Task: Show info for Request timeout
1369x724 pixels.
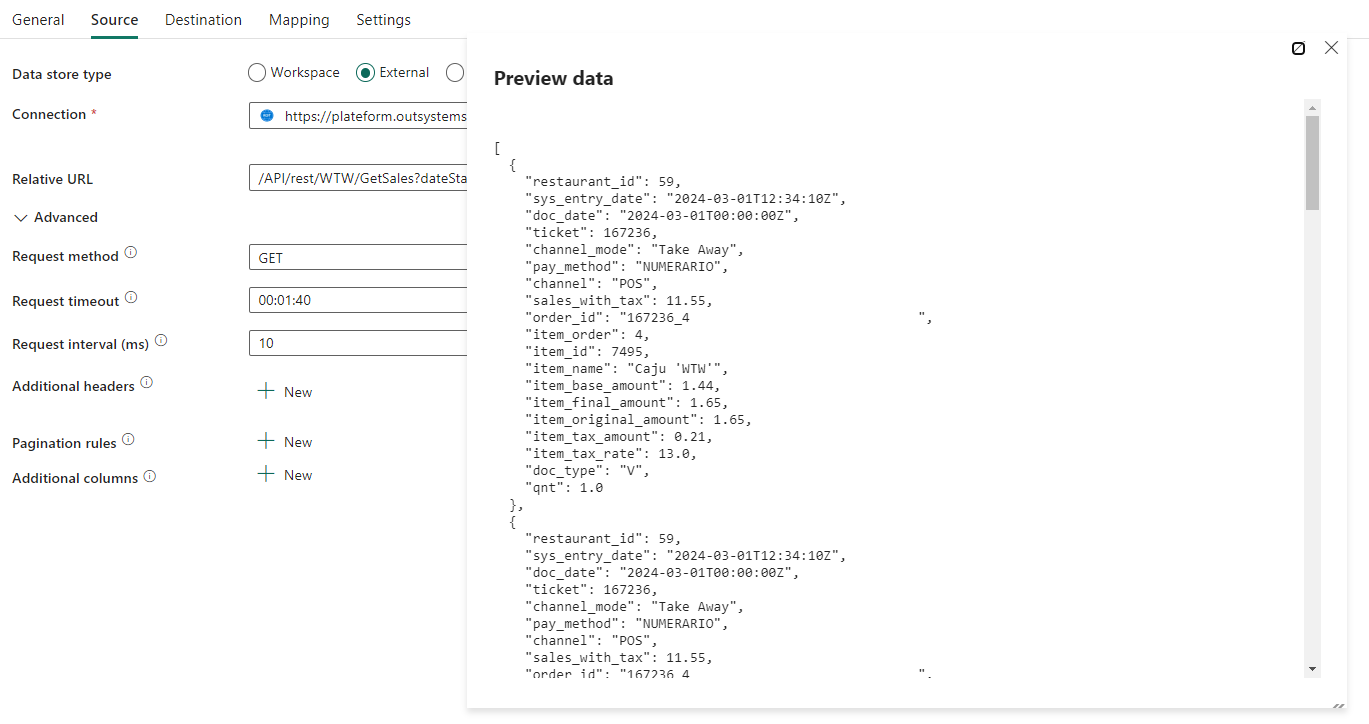Action: coord(131,298)
